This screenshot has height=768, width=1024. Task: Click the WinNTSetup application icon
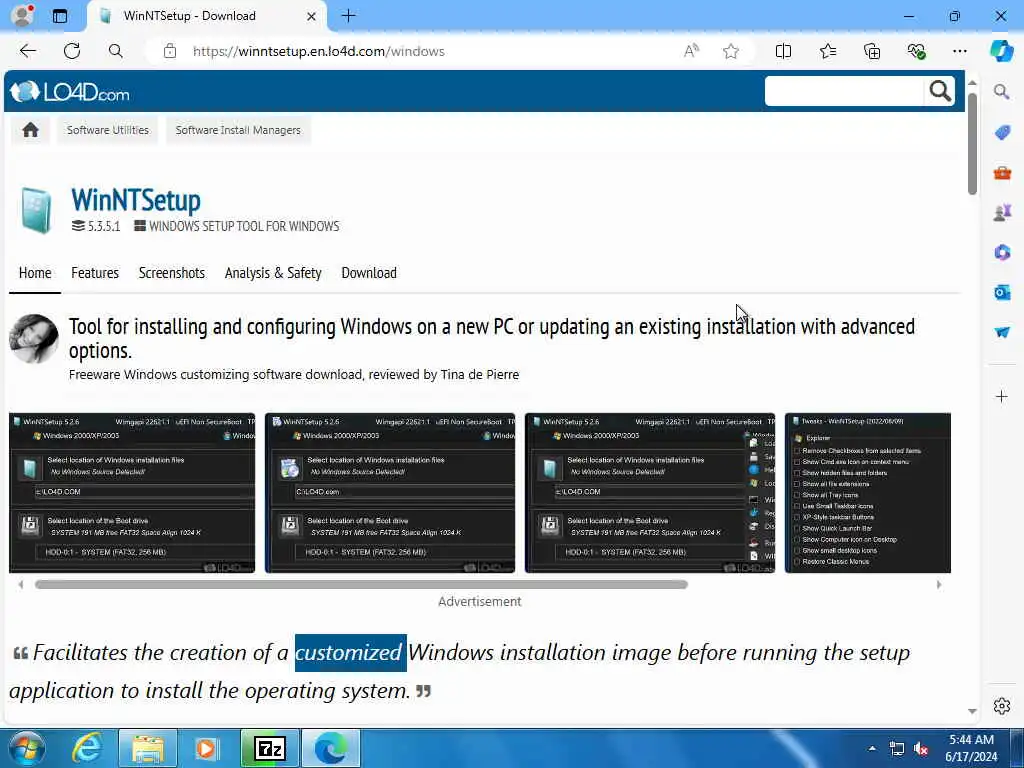[36, 210]
